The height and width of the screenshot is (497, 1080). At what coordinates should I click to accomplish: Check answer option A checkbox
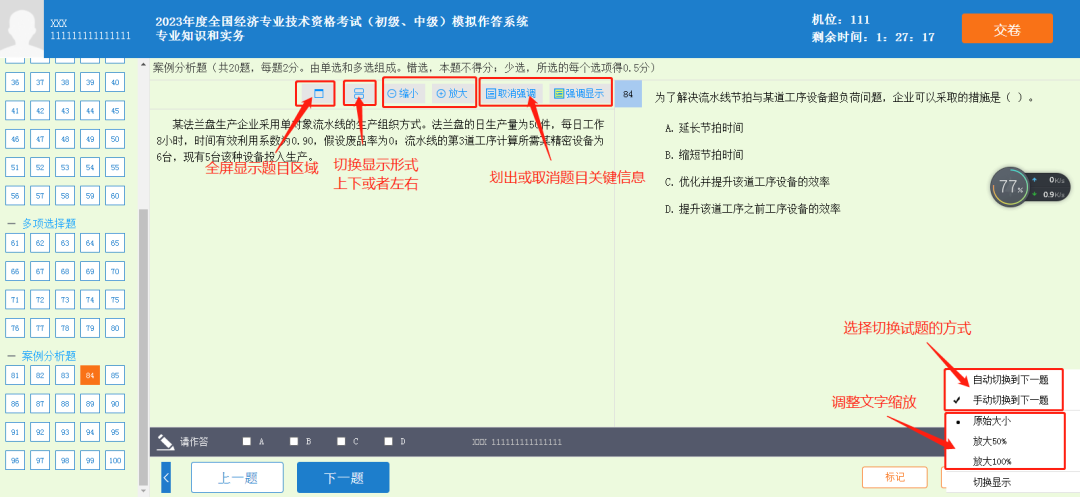(x=247, y=441)
